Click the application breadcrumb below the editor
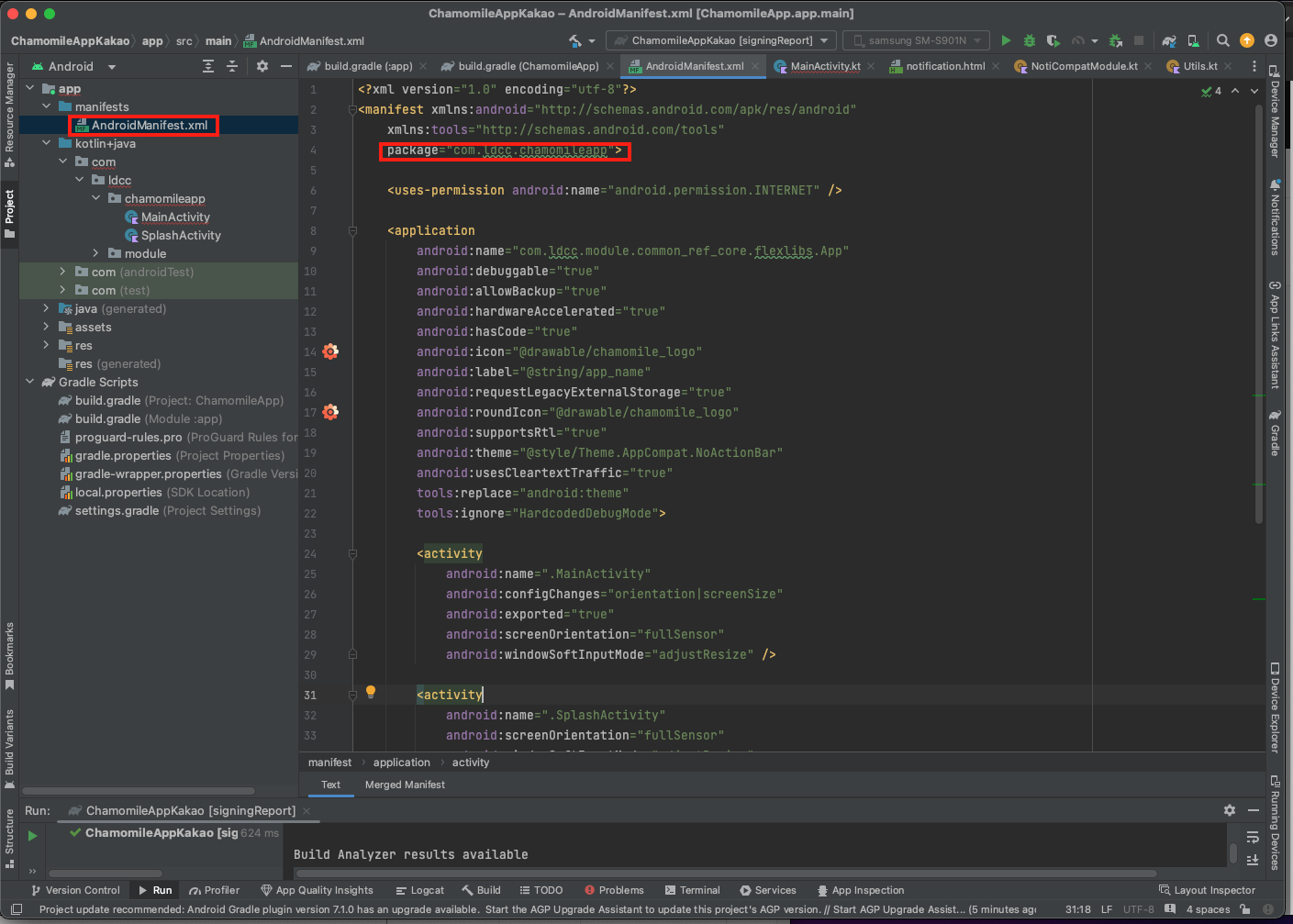Screen dimensions: 1293x924 click(401, 763)
